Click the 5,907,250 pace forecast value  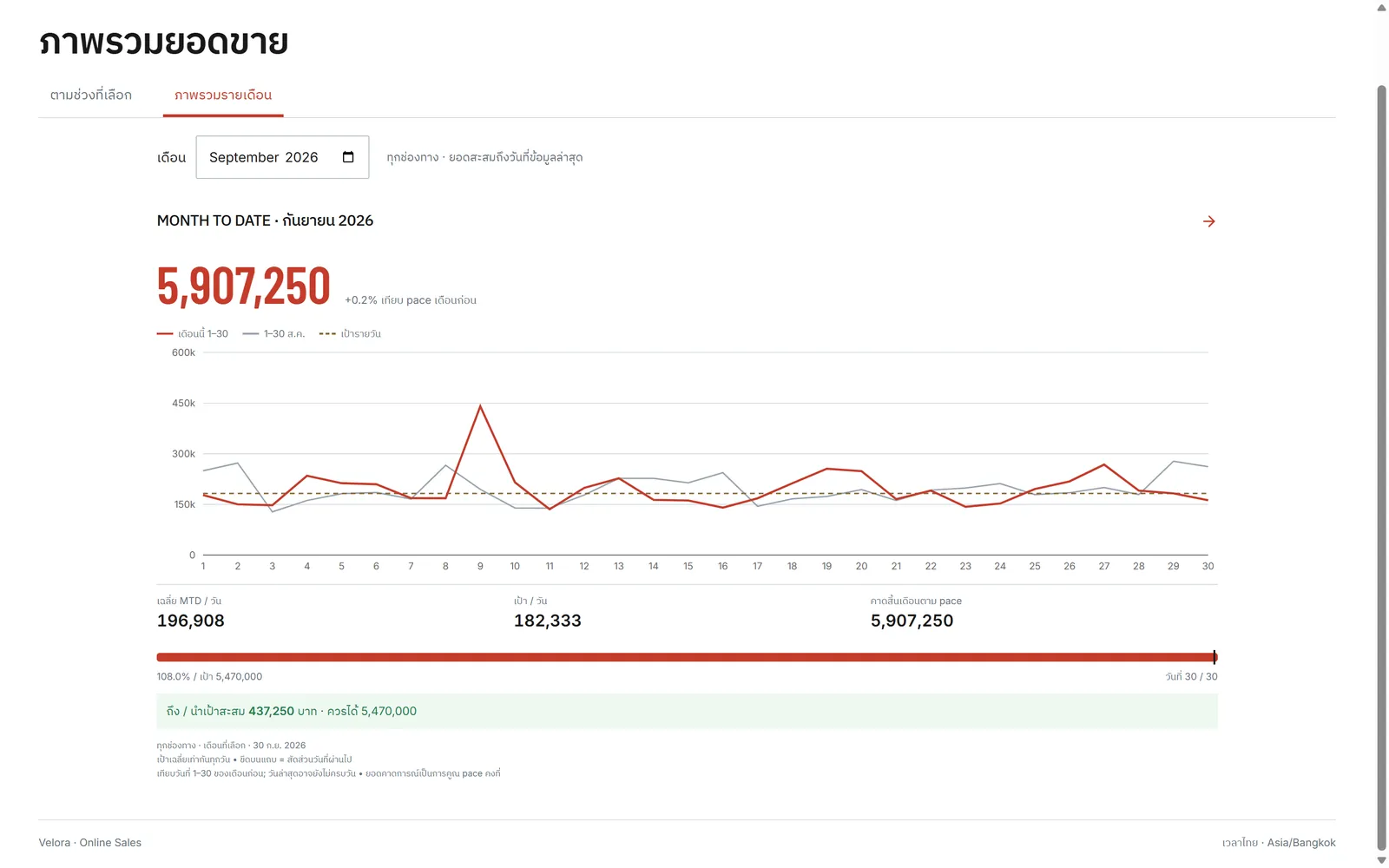point(912,621)
